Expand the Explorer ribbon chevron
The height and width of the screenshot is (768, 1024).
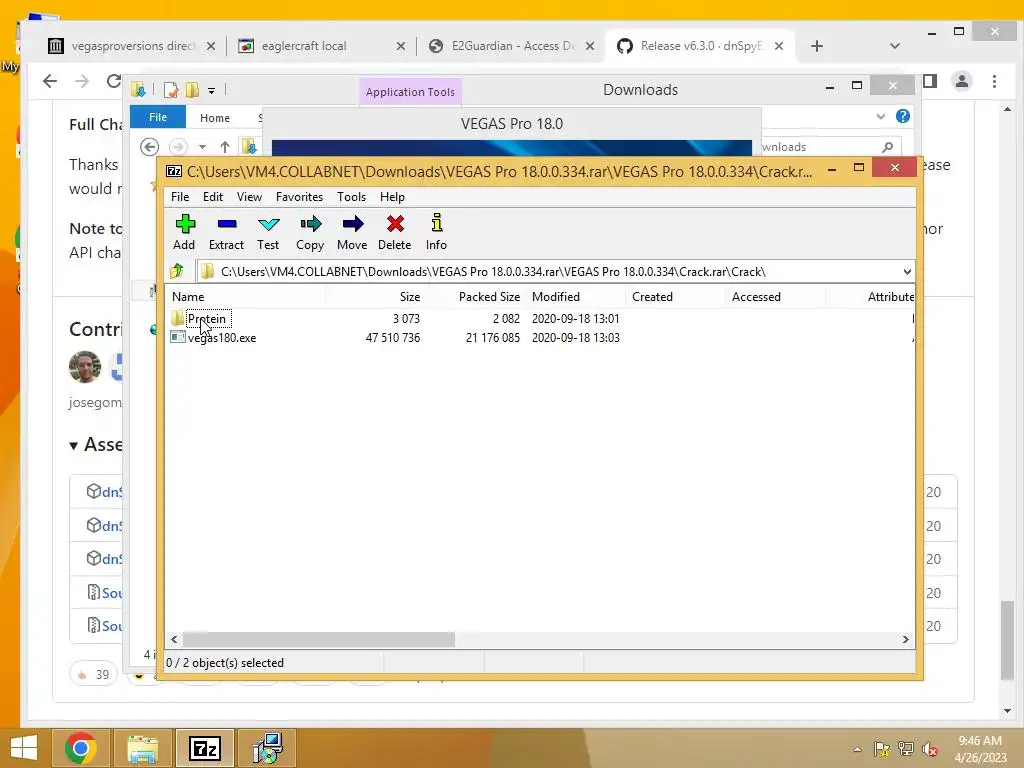880,116
